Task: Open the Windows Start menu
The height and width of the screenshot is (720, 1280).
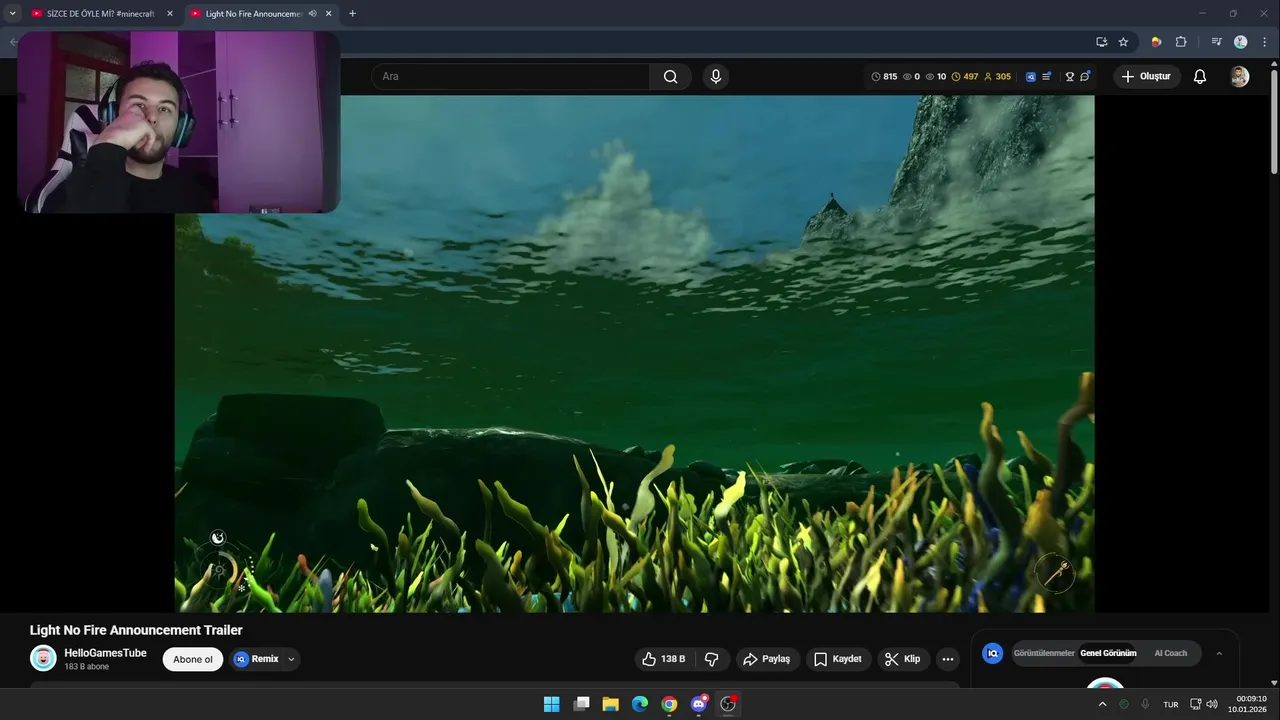Action: (552, 704)
